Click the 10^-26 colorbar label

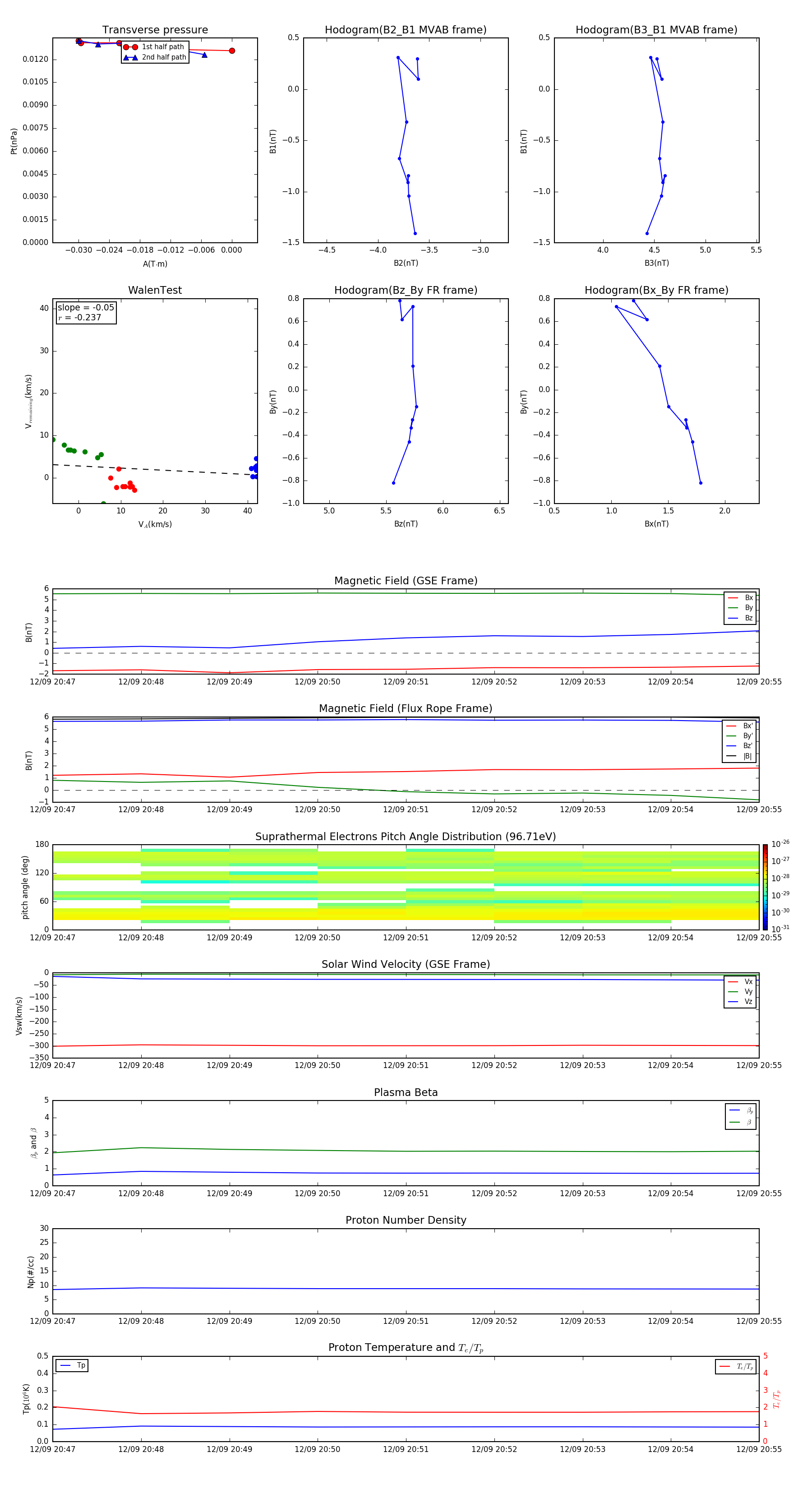pos(780,844)
